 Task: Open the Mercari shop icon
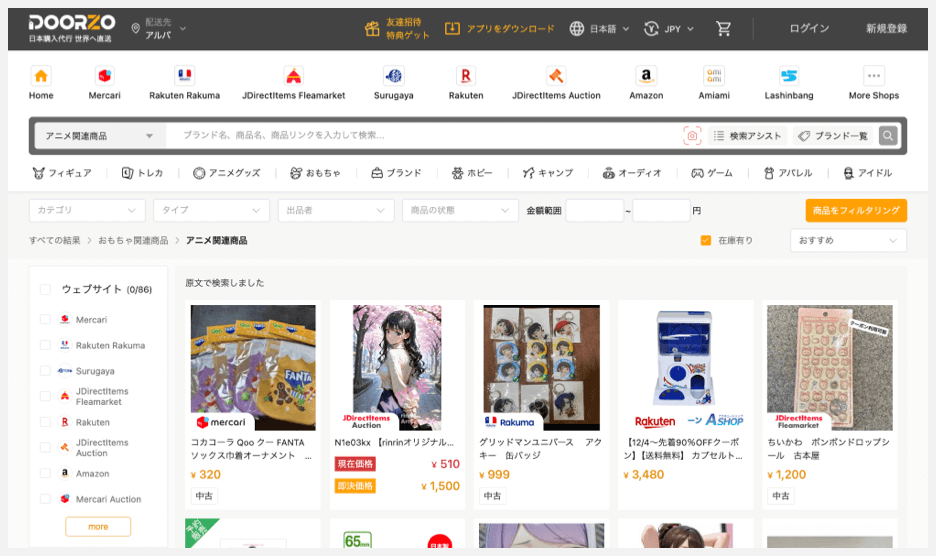[x=104, y=76]
